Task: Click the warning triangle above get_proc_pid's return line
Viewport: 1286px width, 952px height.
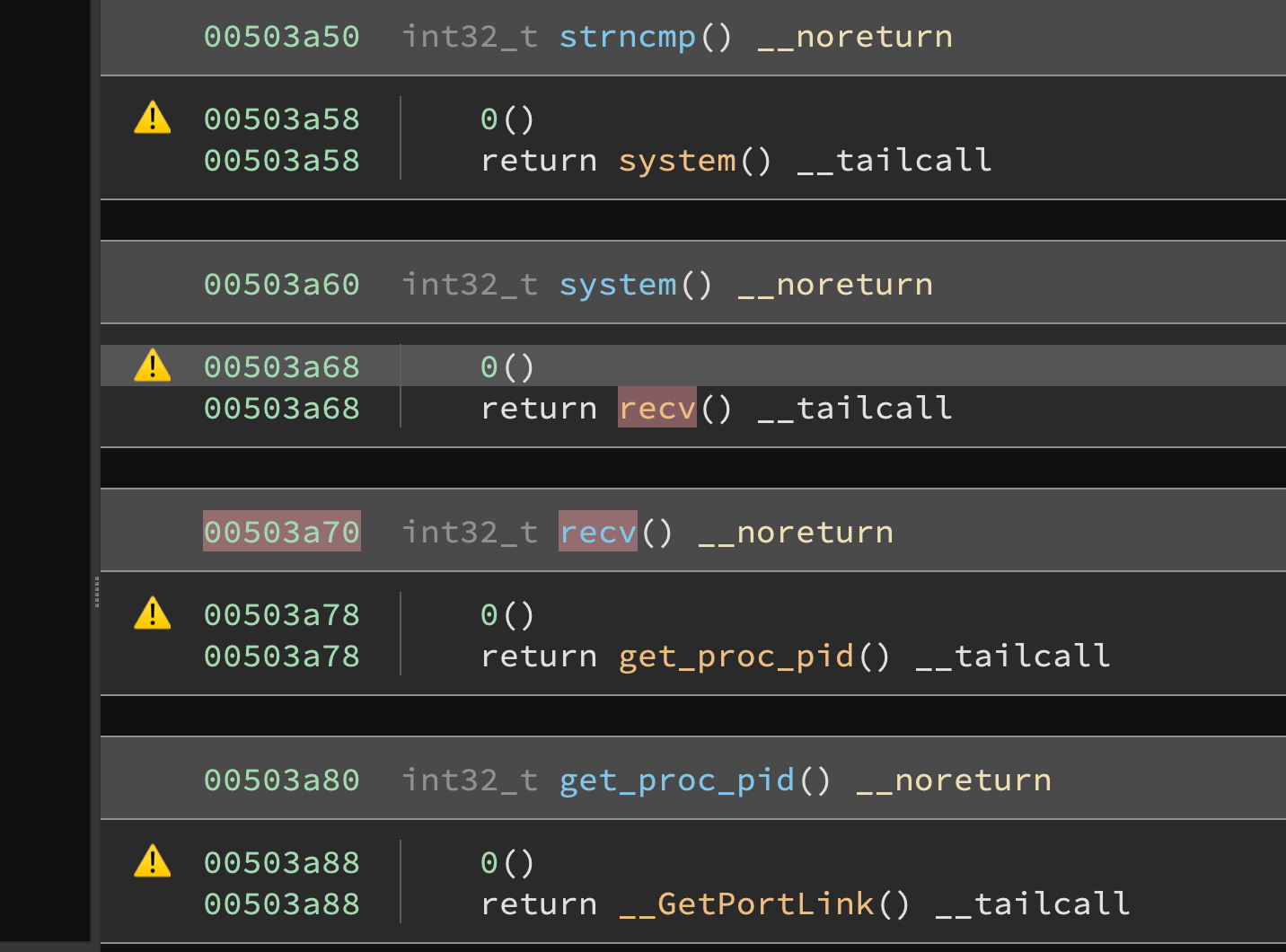Action: click(152, 862)
